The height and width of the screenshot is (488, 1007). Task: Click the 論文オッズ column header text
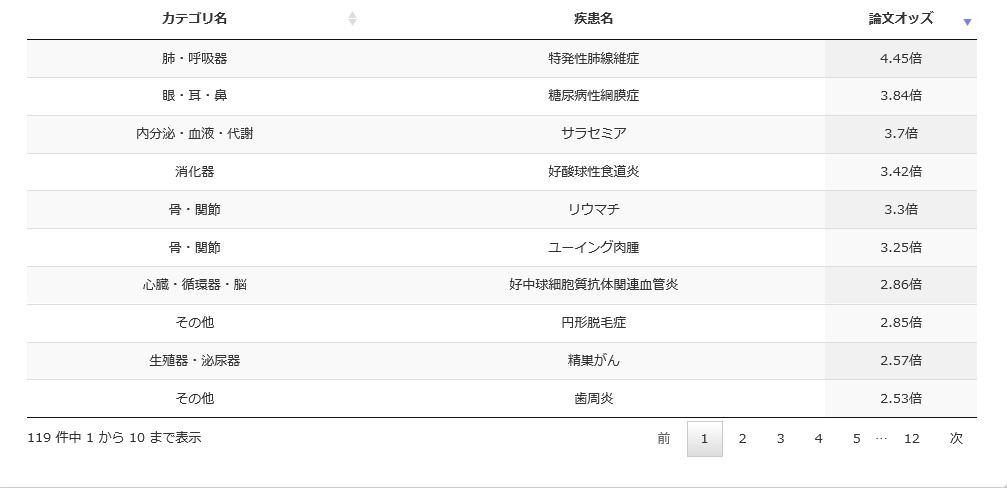point(900,19)
